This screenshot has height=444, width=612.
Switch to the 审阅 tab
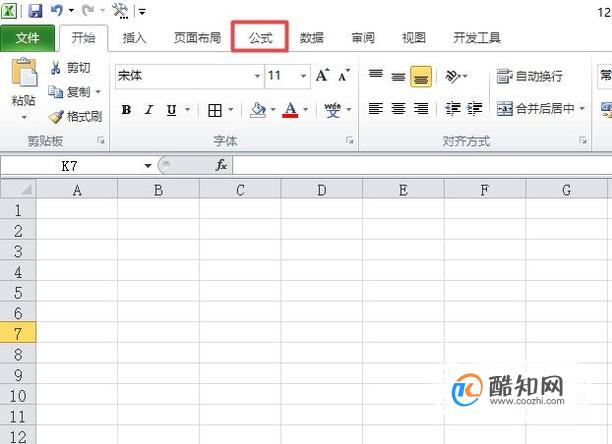363,38
